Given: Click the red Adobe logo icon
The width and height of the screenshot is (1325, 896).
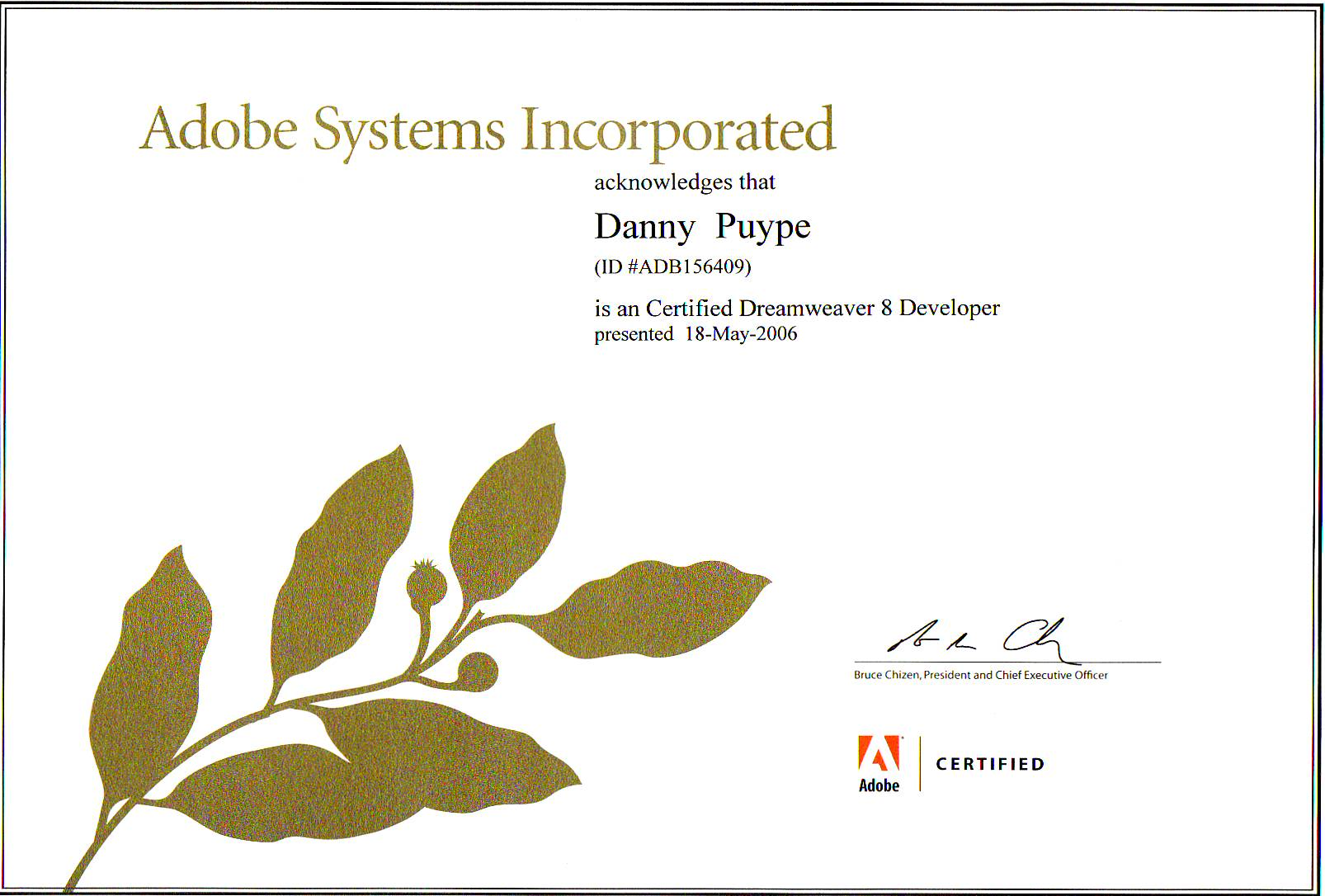Looking at the screenshot, I should coord(879,752).
